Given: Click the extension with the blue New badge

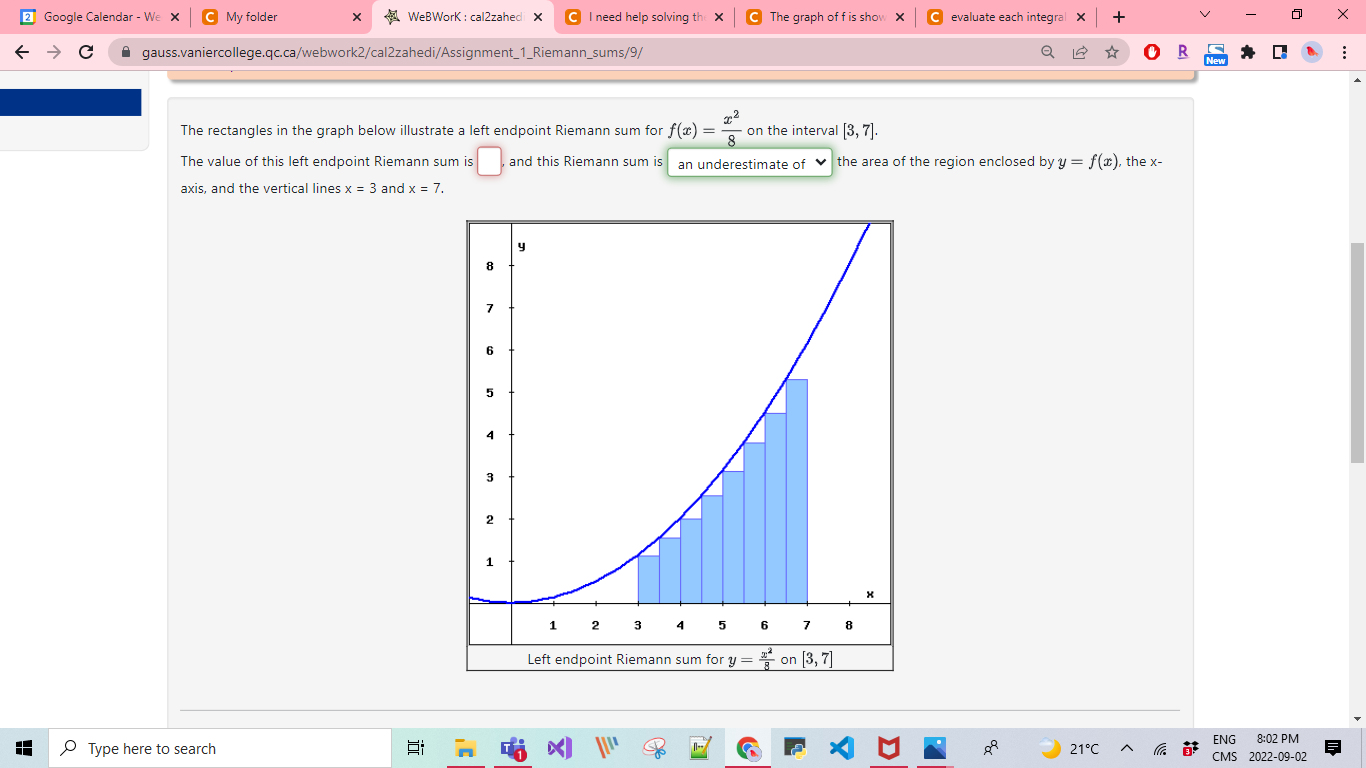Looking at the screenshot, I should 1215,50.
